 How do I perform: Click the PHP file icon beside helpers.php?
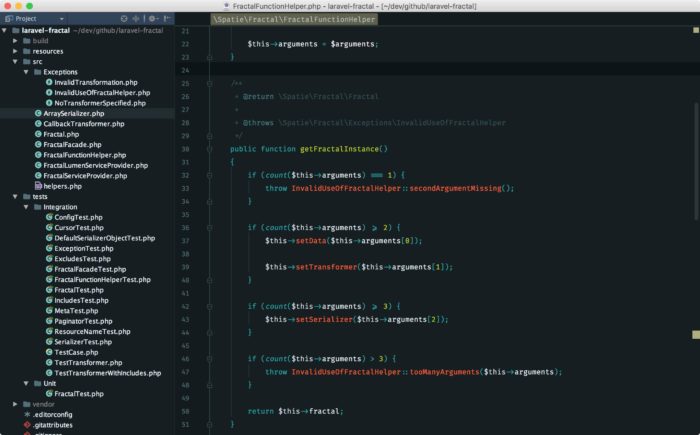coord(38,186)
